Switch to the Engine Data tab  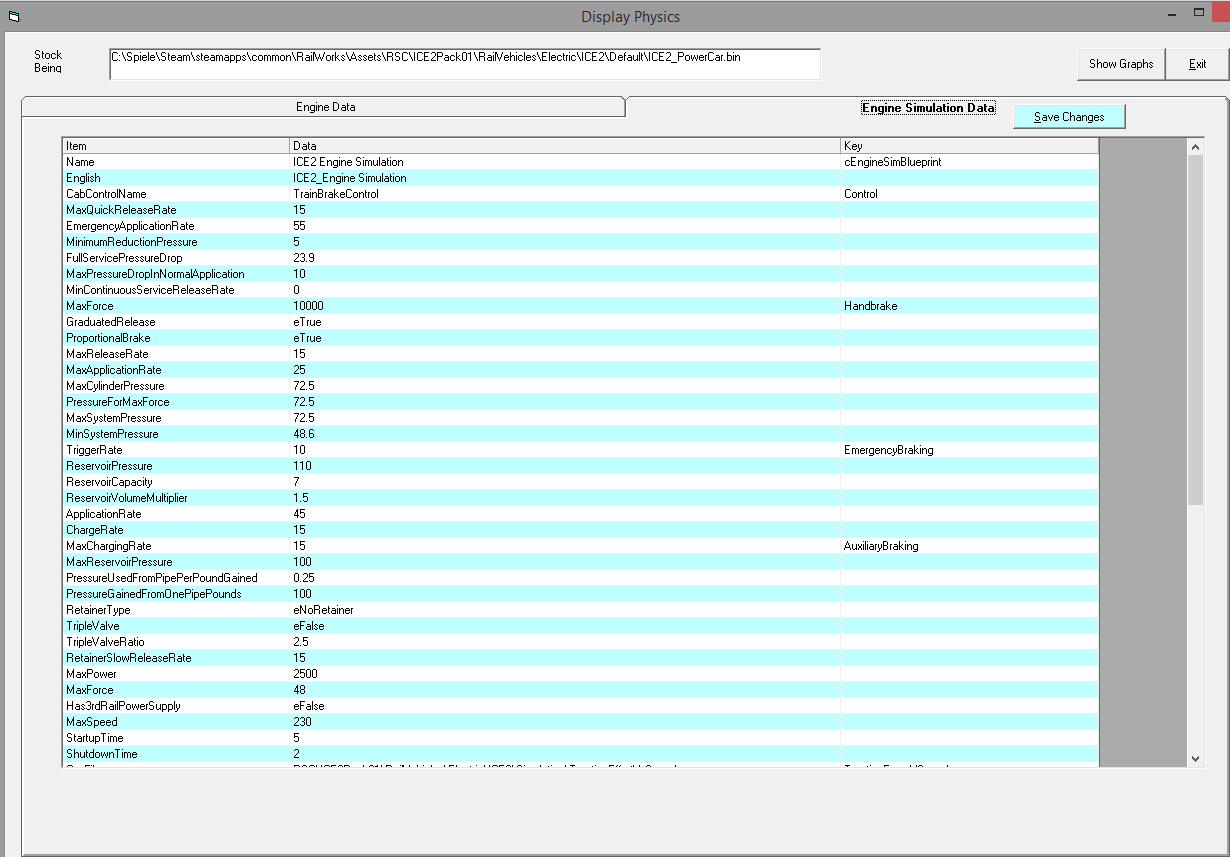[325, 107]
